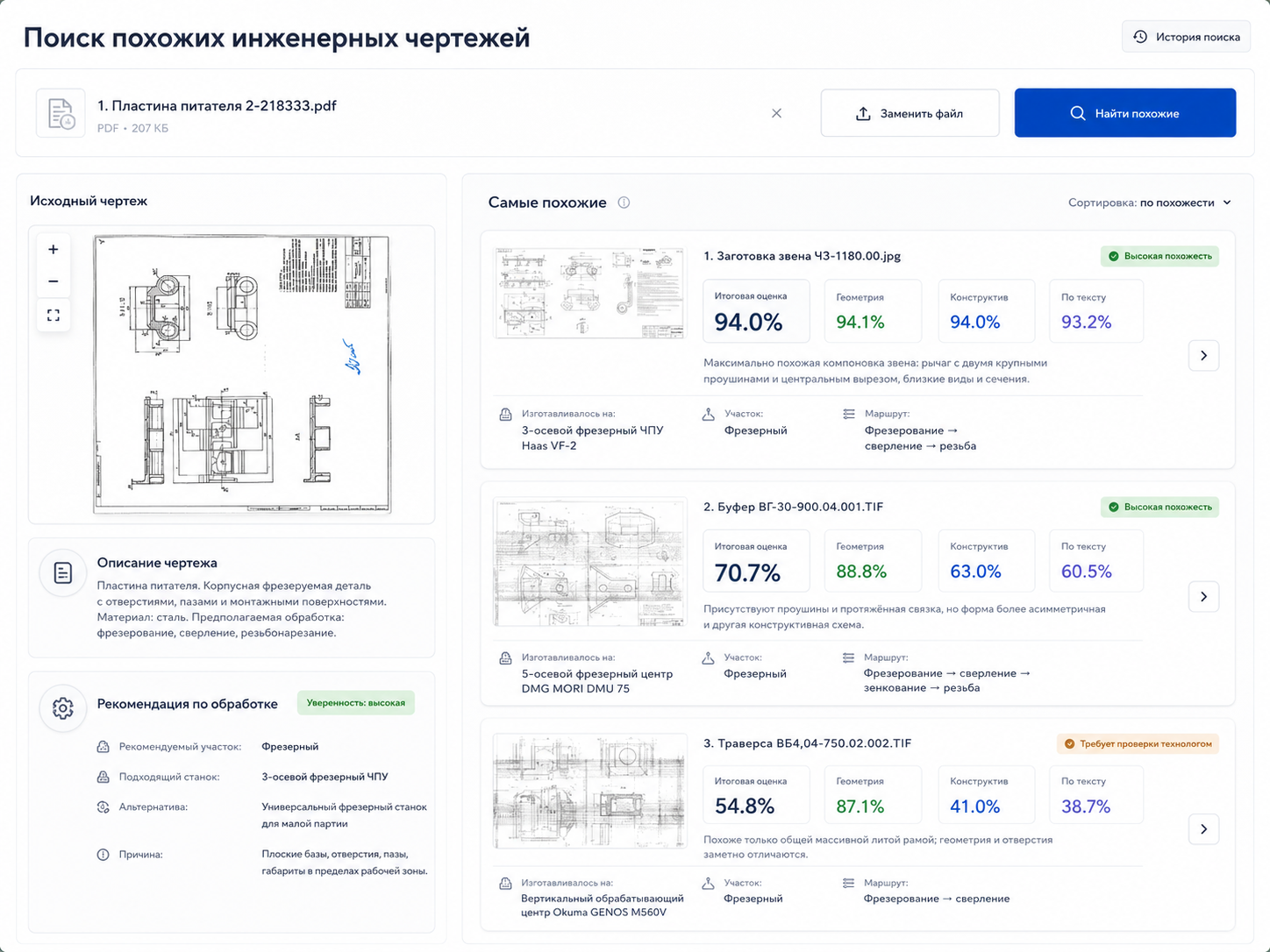
Task: Click the Геометрия 88.8% score
Action: point(873,560)
